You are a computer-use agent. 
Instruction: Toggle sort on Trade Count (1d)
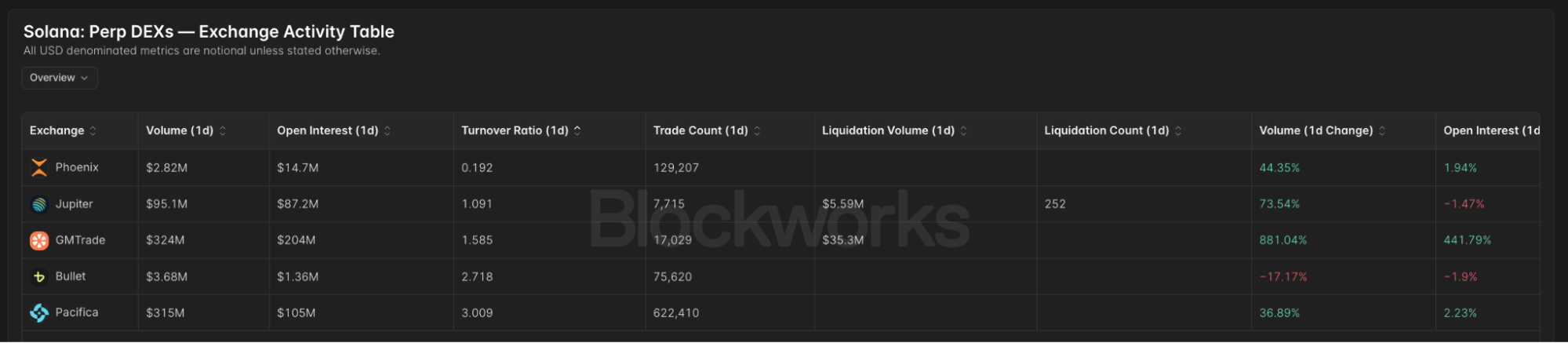tap(757, 130)
